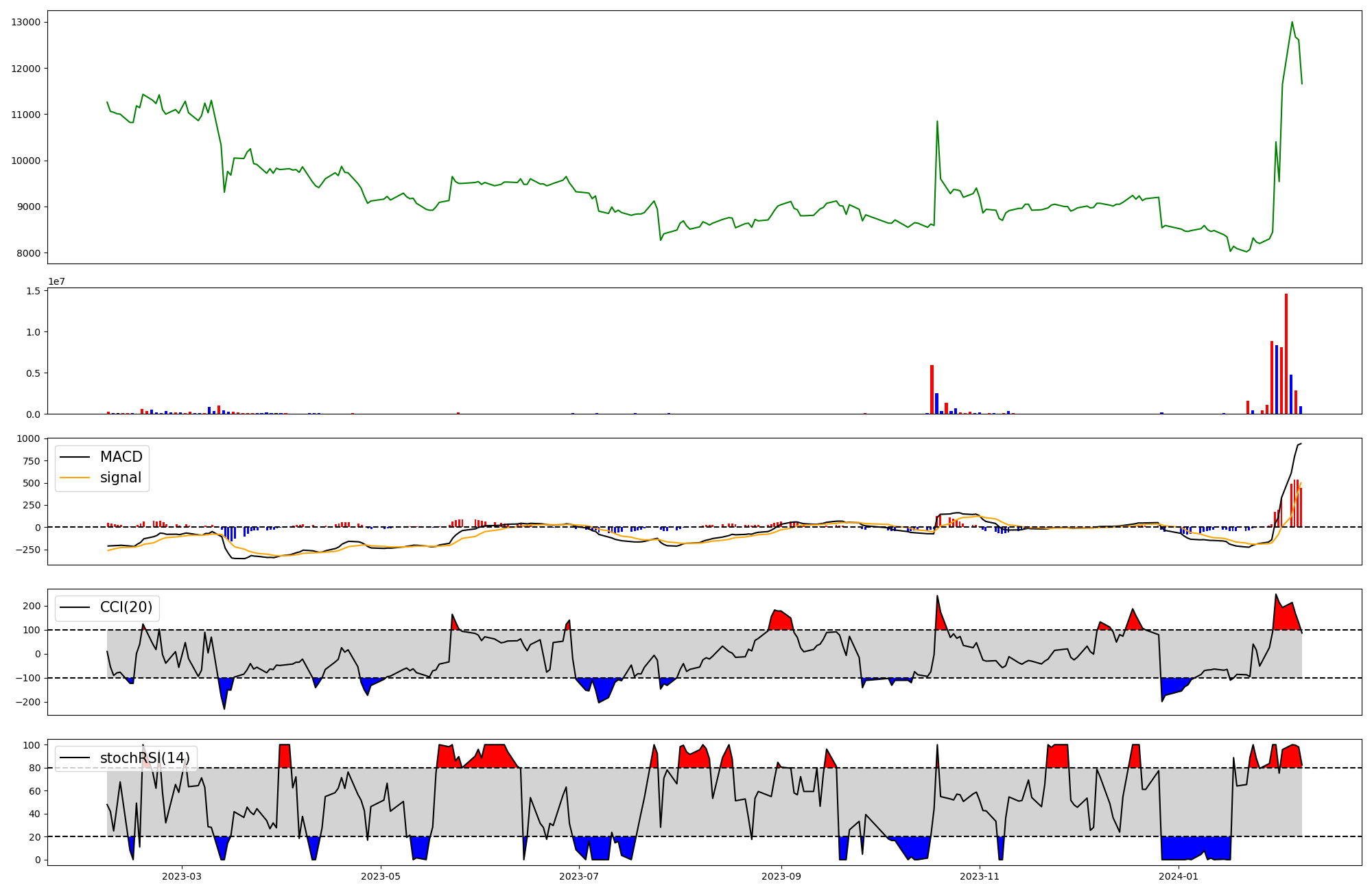This screenshot has width=1372, height=892.
Task: Click the 8000 price axis label
Action: pyautogui.click(x=29, y=253)
